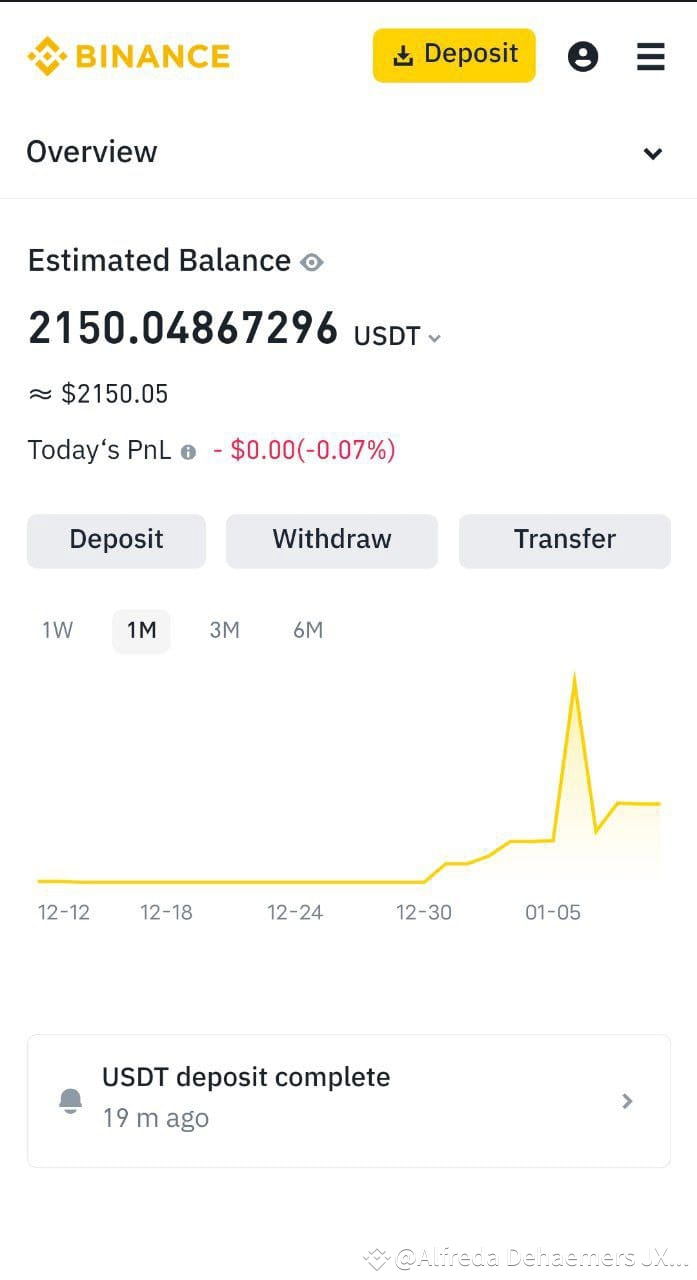Open the USDT deposit complete notification

coord(348,1100)
